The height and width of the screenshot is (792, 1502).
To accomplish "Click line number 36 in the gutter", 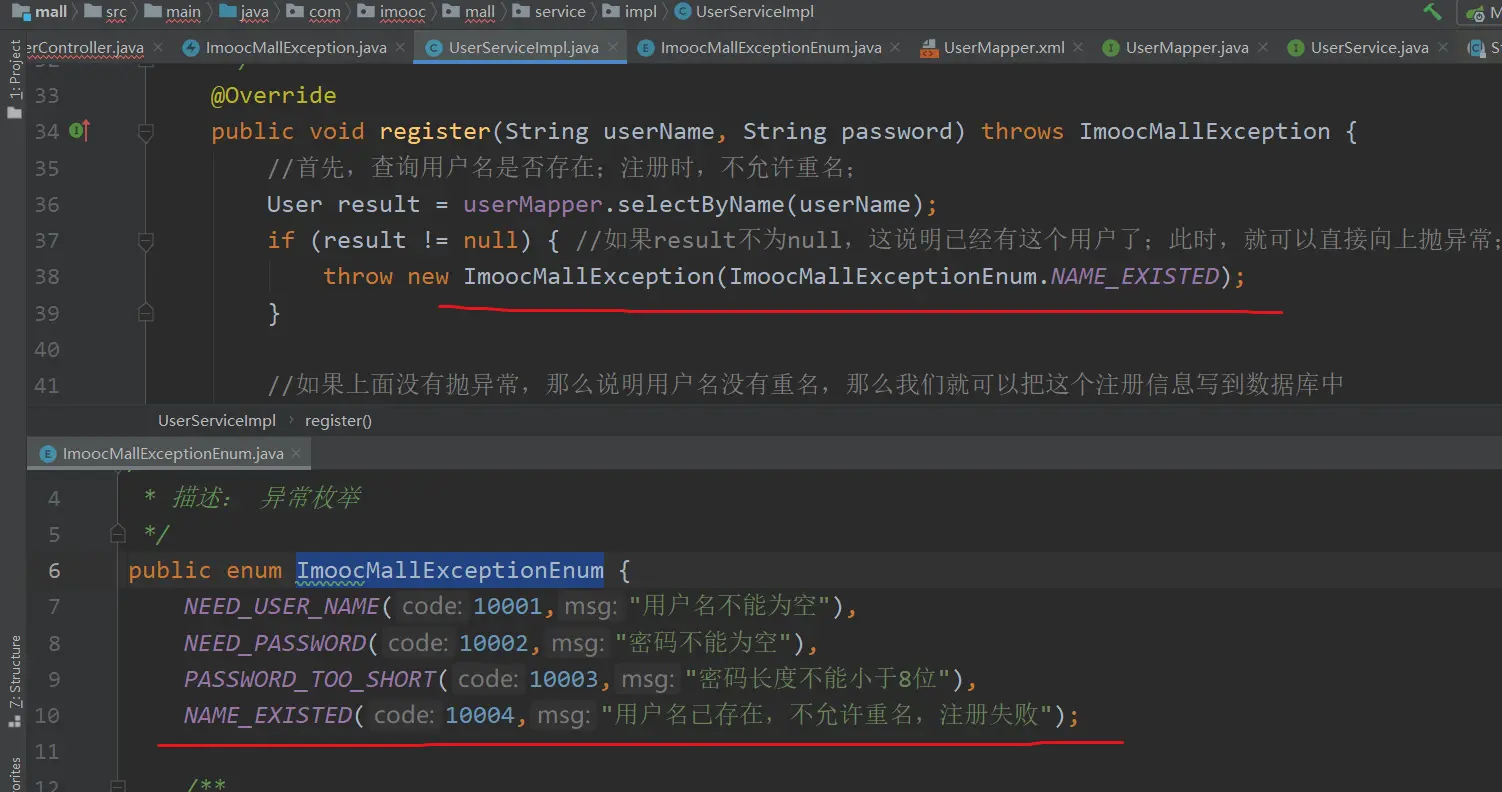I will point(47,205).
